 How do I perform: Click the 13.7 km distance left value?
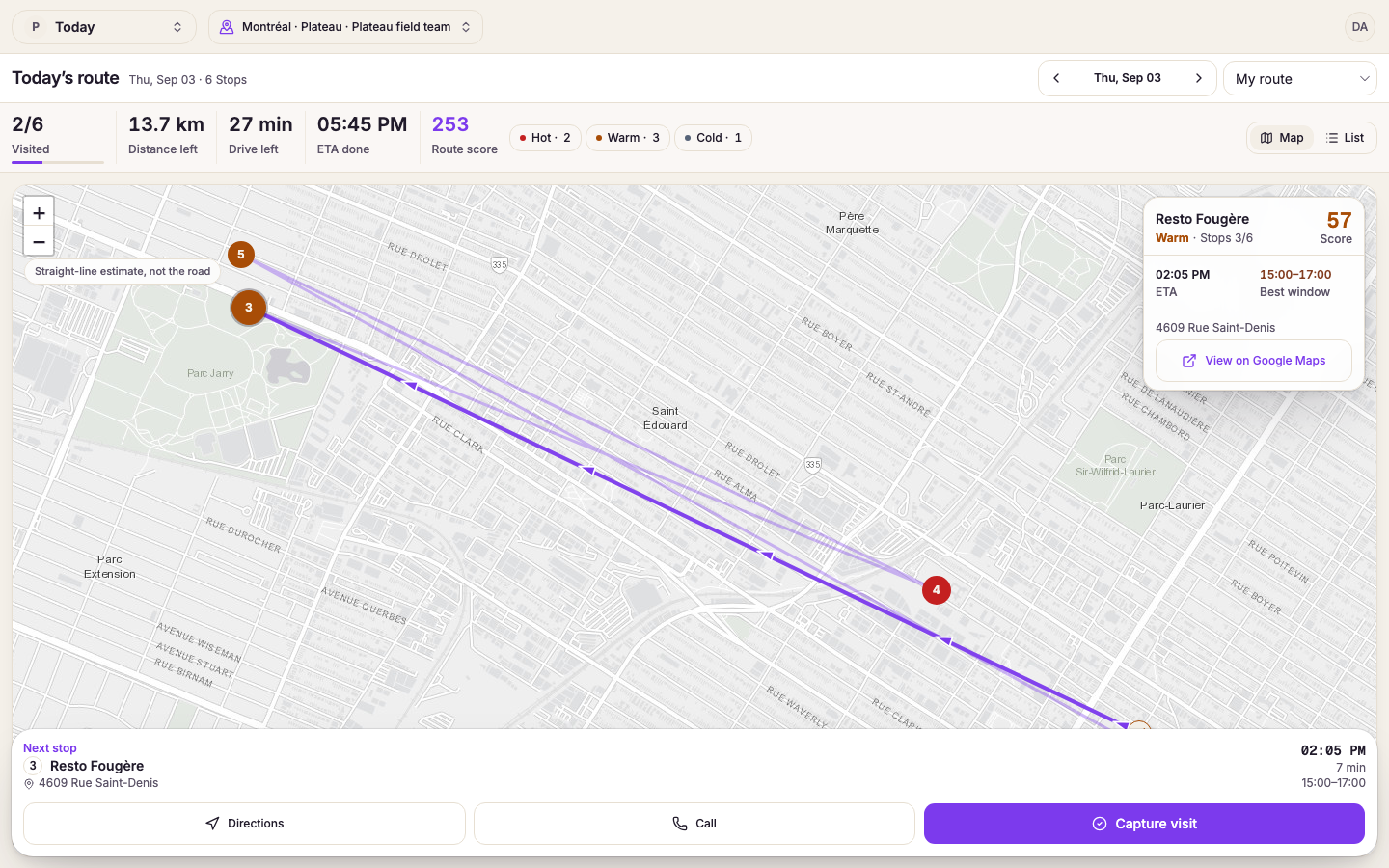click(166, 124)
